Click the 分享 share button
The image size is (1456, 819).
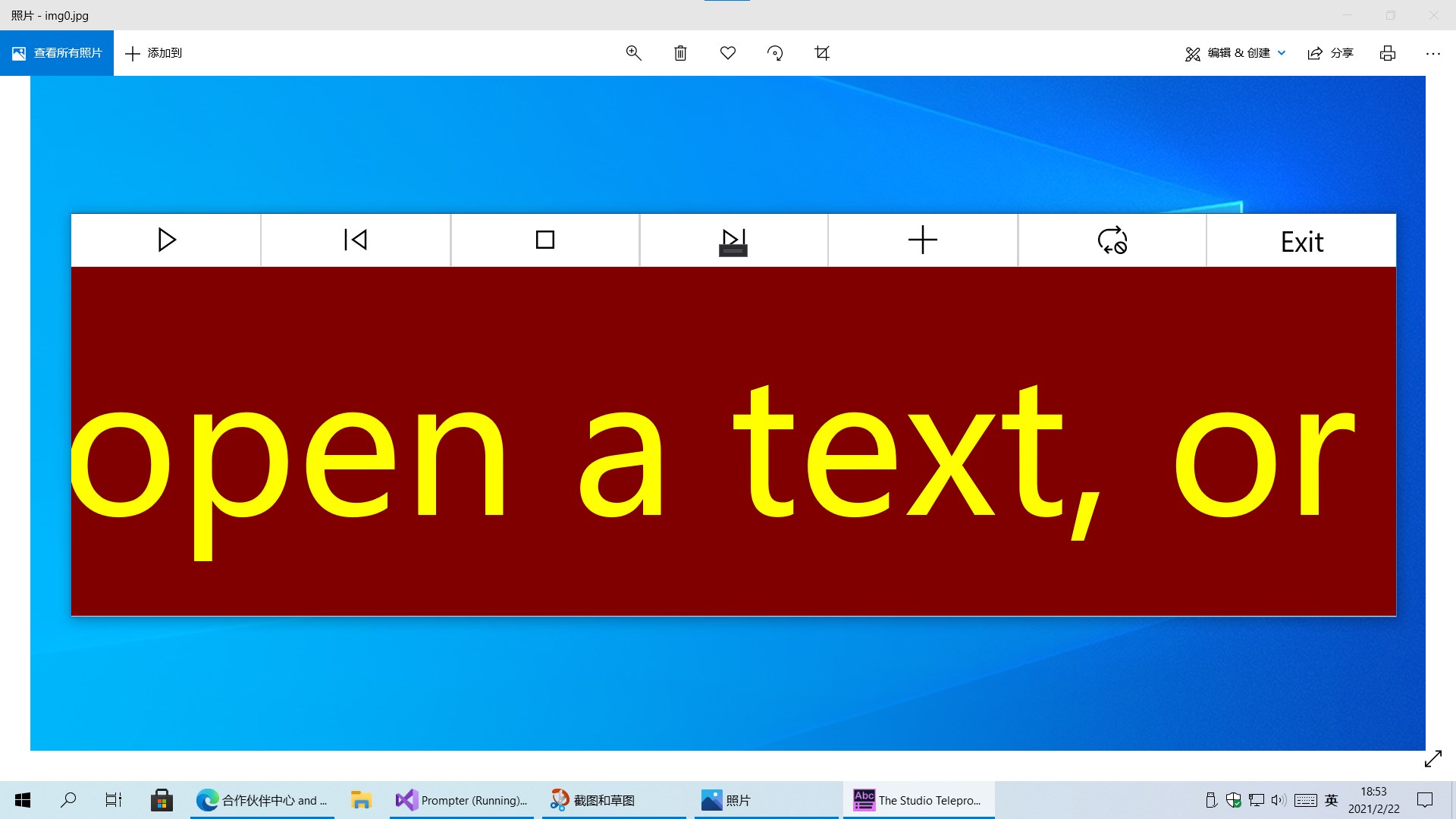[1331, 53]
